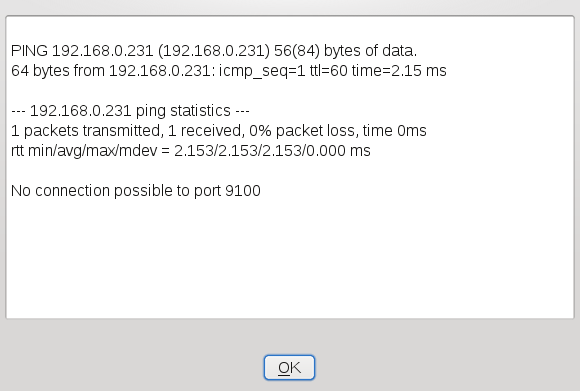Click the 'icmp_seq=1' text
Screen dimensions: 580x391
262,71
